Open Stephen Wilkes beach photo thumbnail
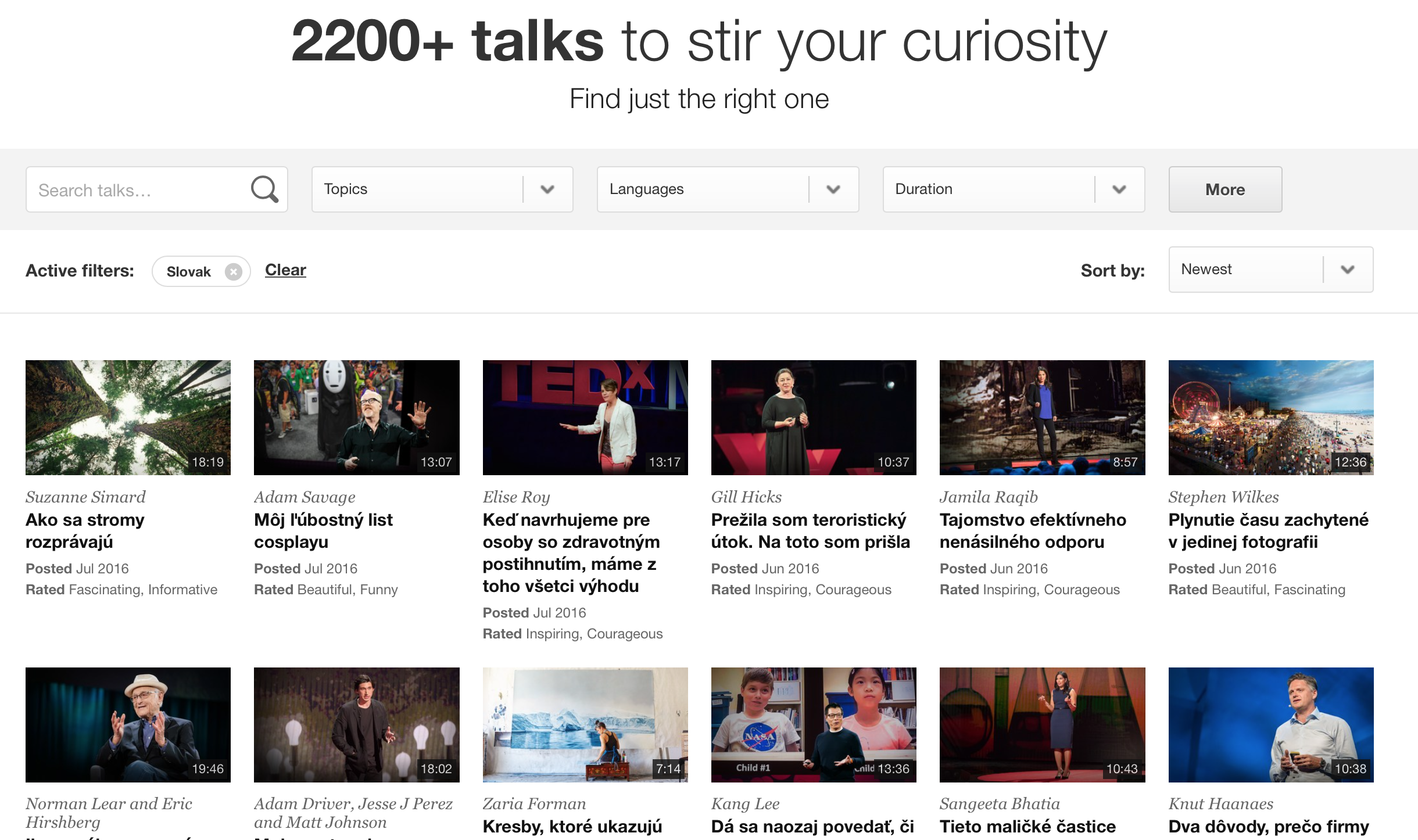The width and height of the screenshot is (1418, 840). (1270, 417)
